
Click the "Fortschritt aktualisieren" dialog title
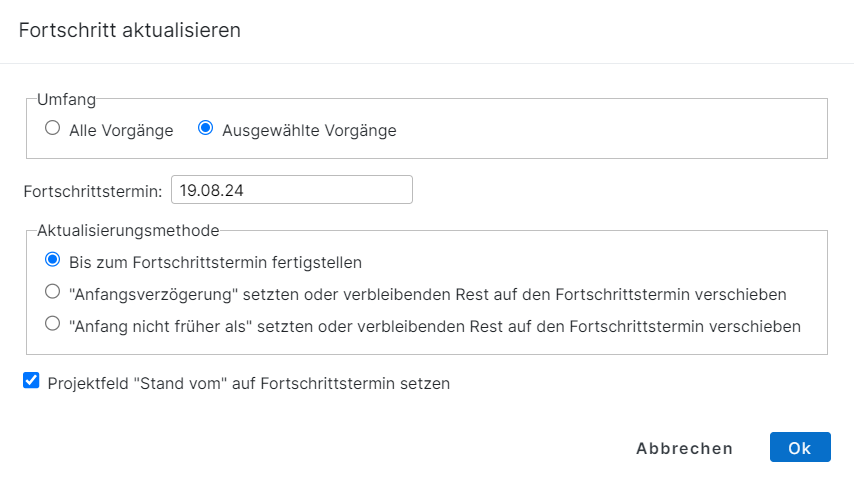(130, 30)
